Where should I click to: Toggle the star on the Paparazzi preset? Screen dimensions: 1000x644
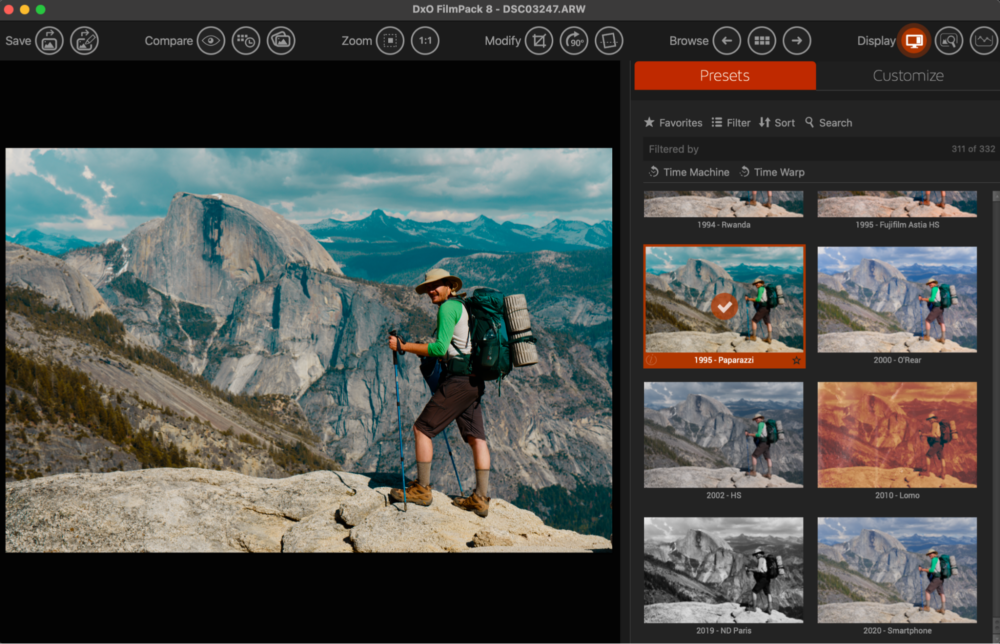797,360
